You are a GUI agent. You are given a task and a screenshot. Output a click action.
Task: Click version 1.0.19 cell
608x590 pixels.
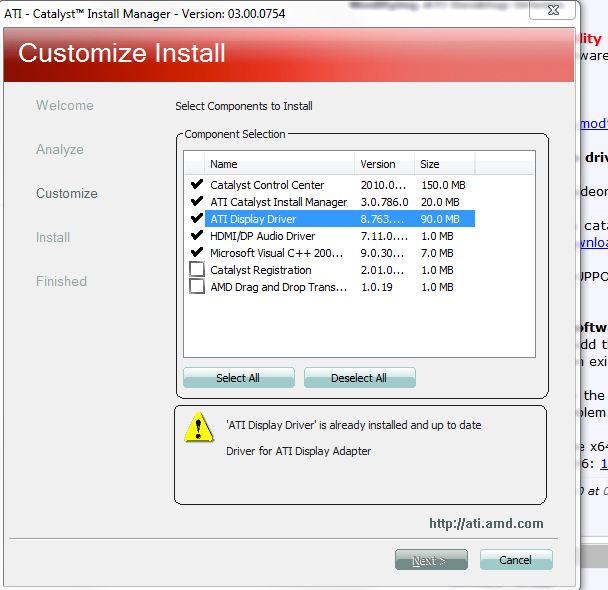click(x=377, y=287)
